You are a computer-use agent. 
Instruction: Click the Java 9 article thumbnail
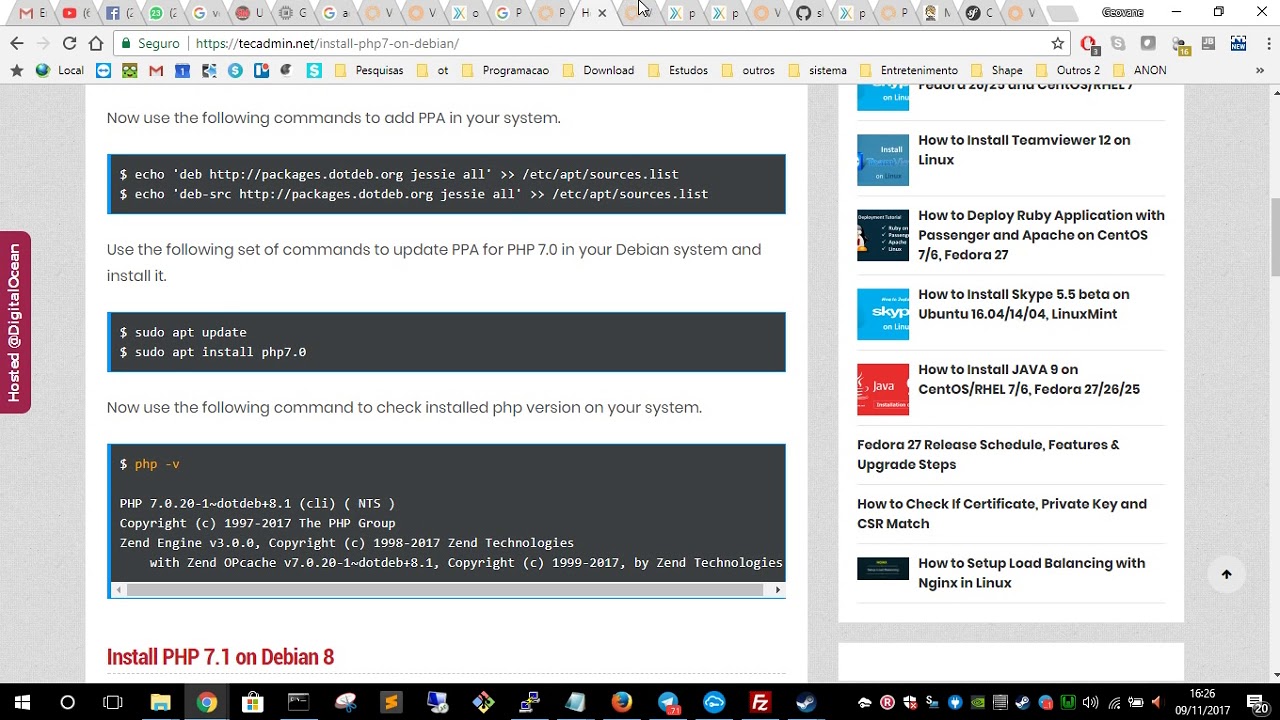[883, 389]
